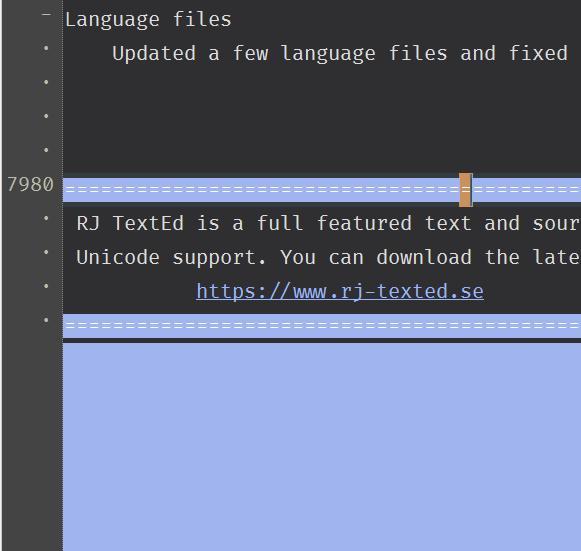Screen dimensions: 581x551
Task: Open the https://www.rj-texted.se link
Action: pyautogui.click(x=340, y=292)
